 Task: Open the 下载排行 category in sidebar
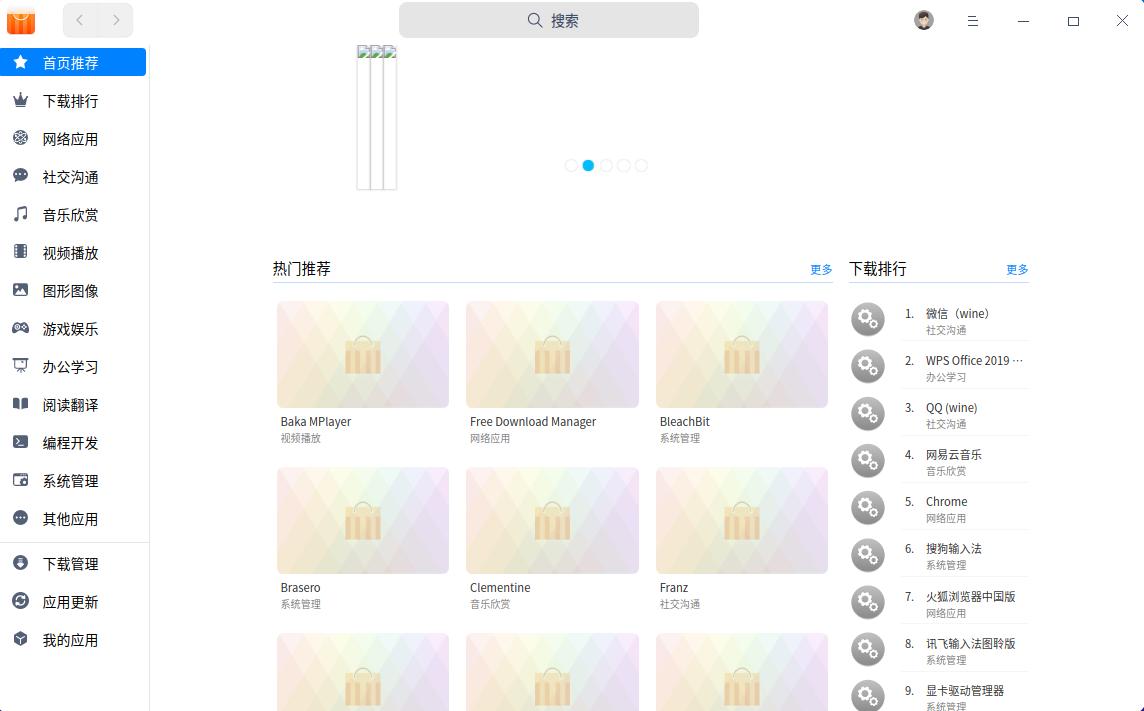73,101
